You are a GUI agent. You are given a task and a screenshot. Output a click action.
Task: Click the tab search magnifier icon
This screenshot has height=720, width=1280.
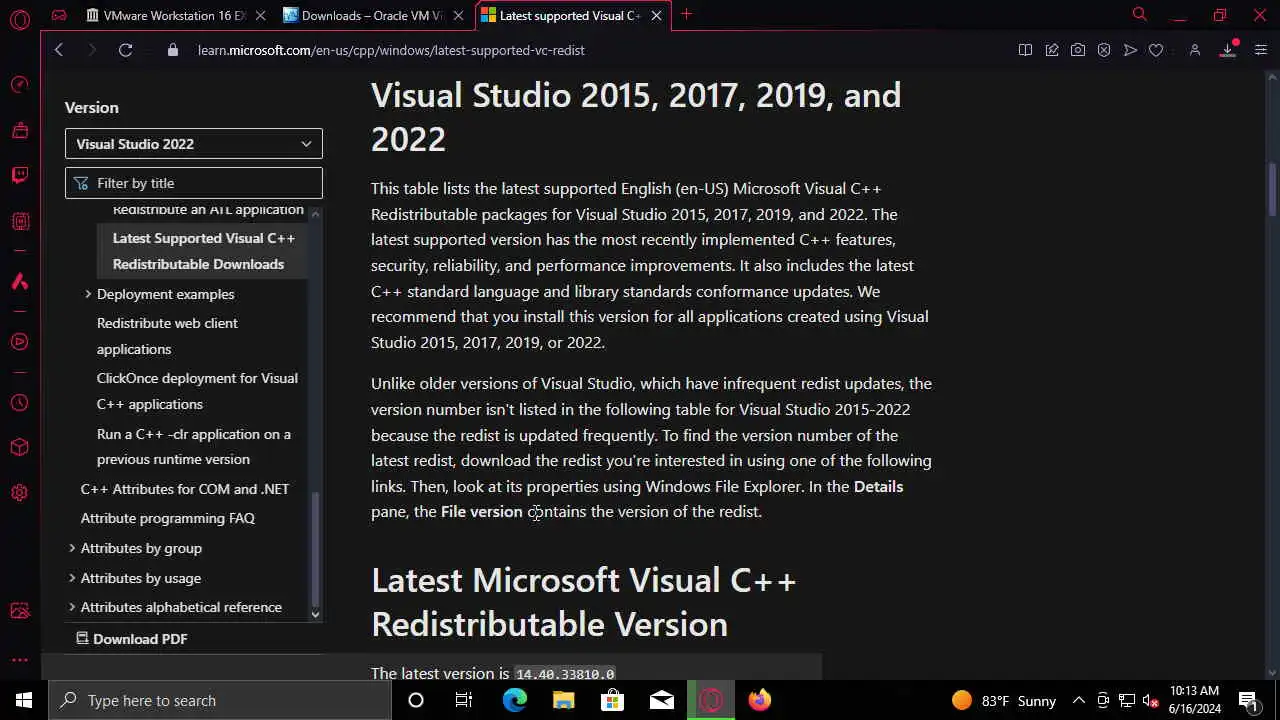[x=1139, y=15]
